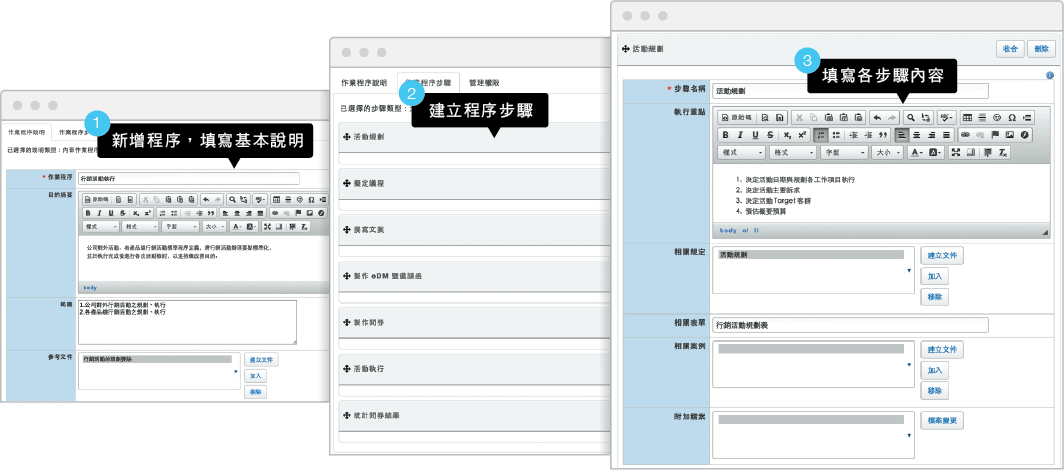
Task: Insert special character (Ω) in 目的摘要 editor
Action: pos(311,200)
